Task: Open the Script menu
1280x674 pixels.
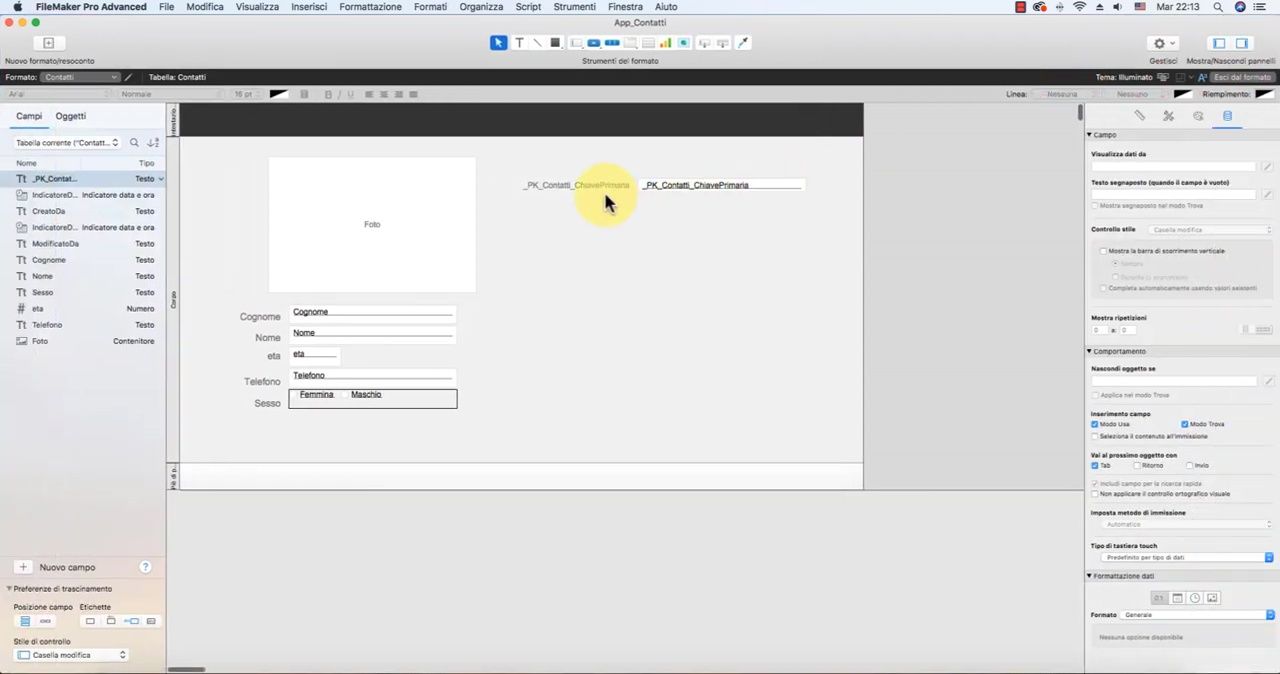Action: click(528, 7)
